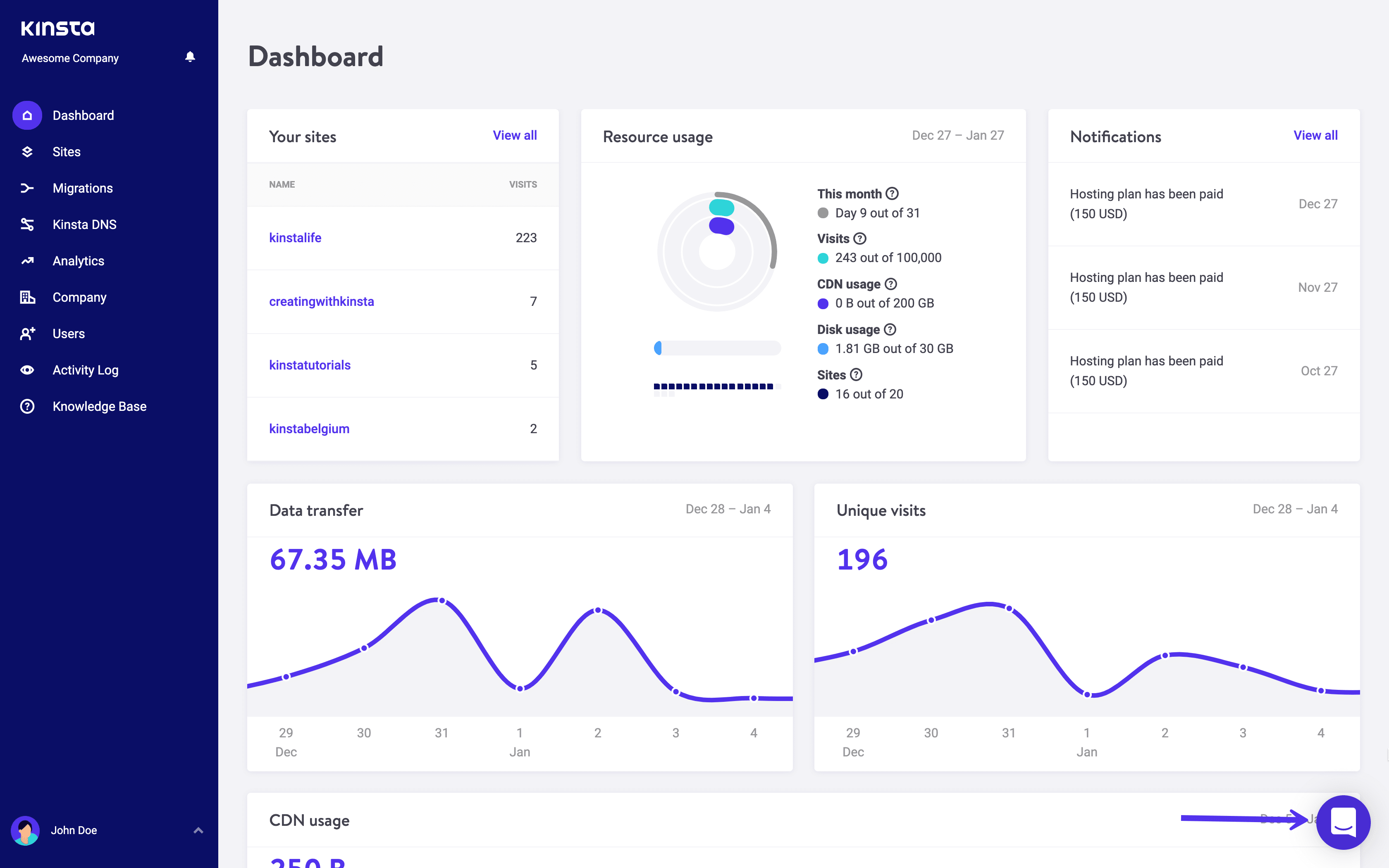Image resolution: width=1389 pixels, height=868 pixels.
Task: Click the teal Visits legend dot
Action: click(823, 258)
